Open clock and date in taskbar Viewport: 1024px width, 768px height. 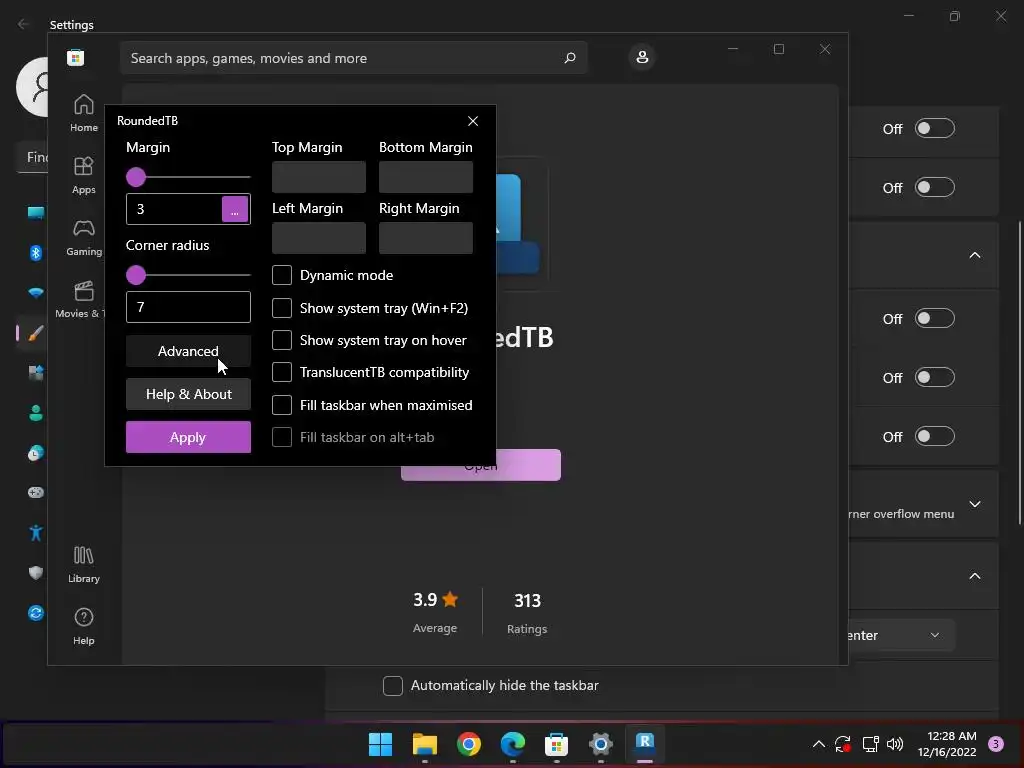(x=947, y=744)
